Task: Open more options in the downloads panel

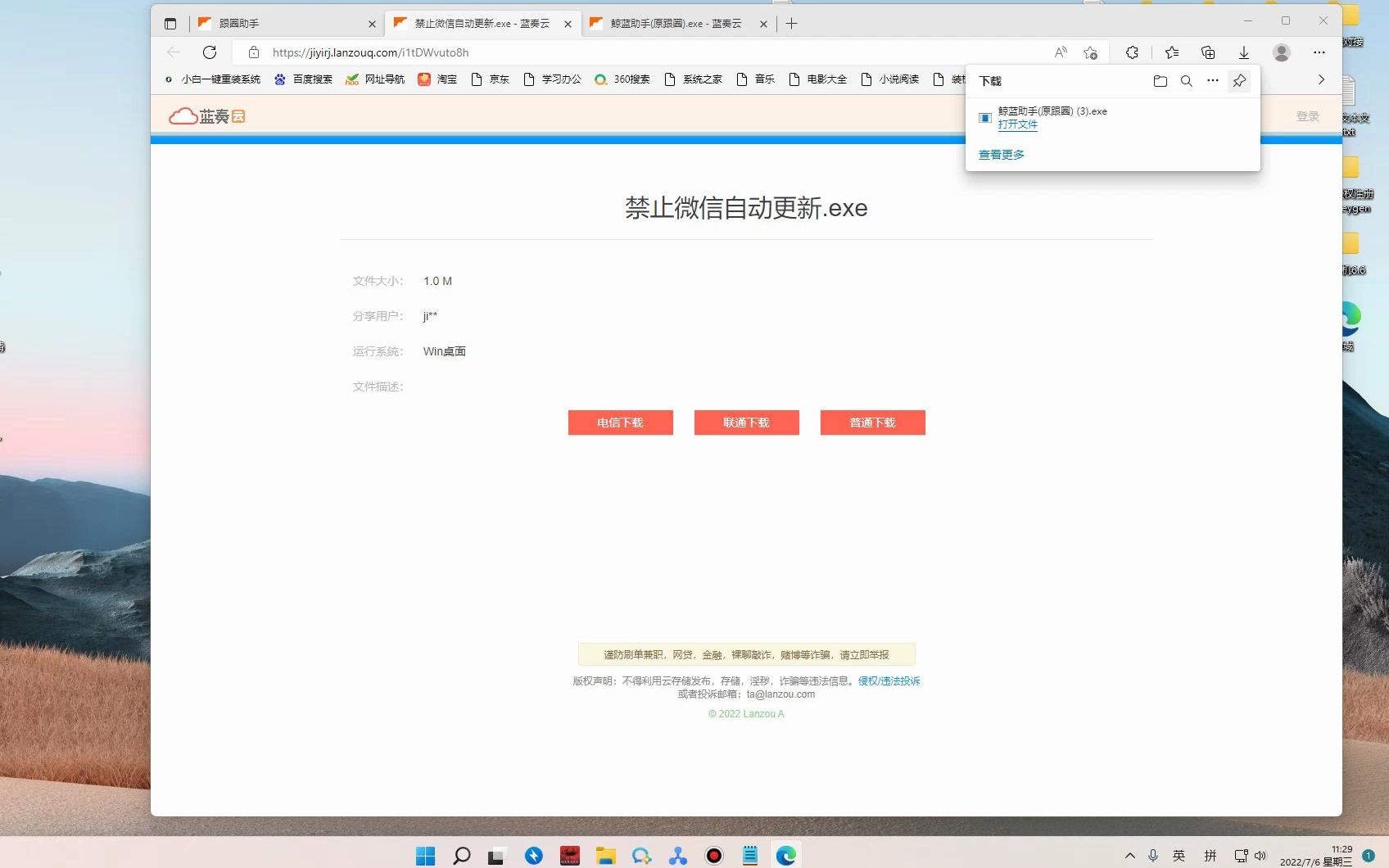Action: (1213, 81)
